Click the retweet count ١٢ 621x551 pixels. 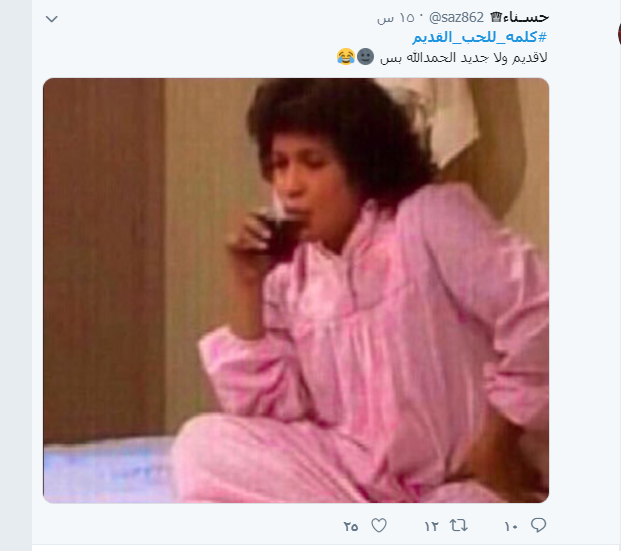(x=431, y=526)
